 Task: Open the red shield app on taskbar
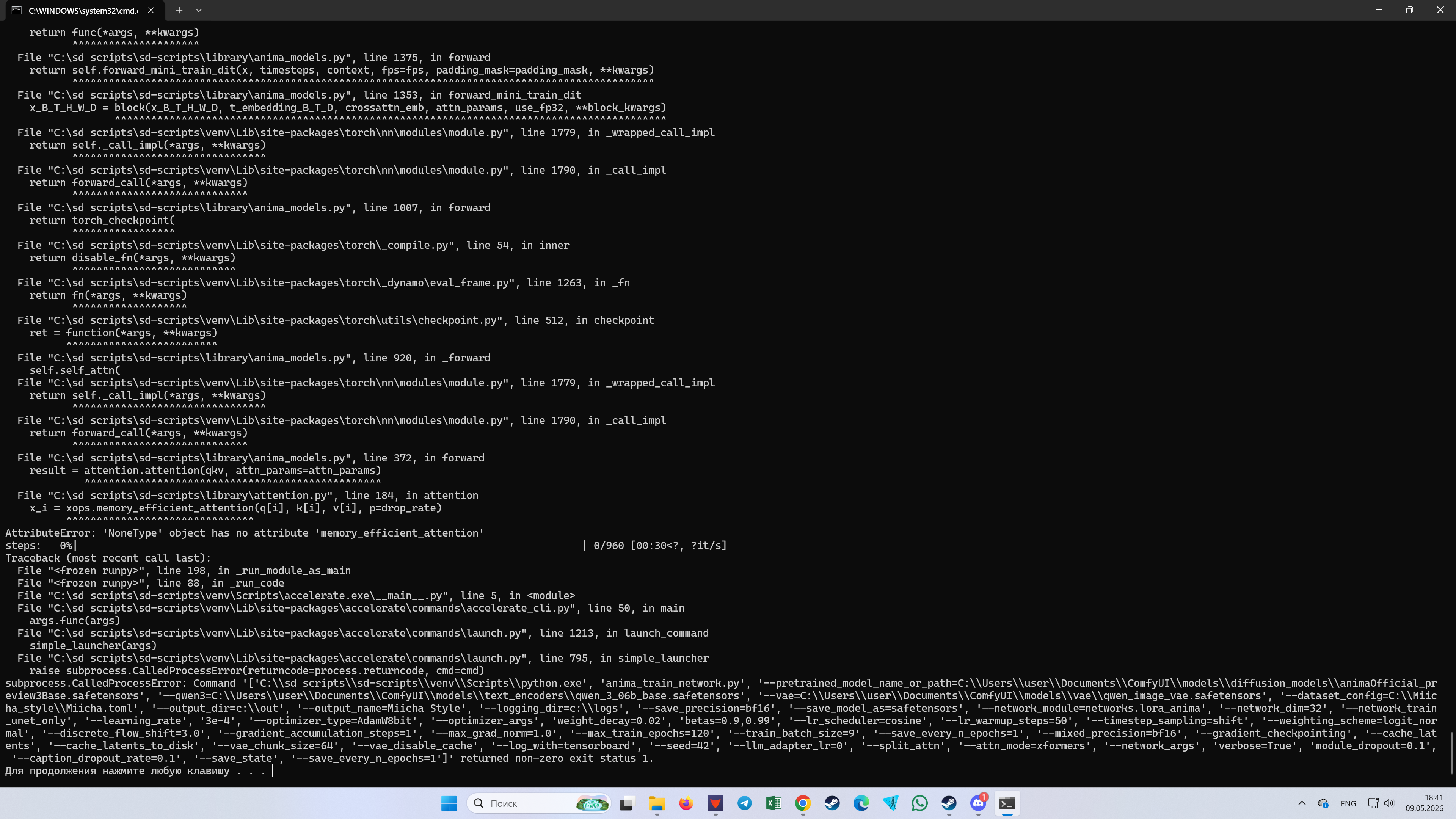(715, 803)
